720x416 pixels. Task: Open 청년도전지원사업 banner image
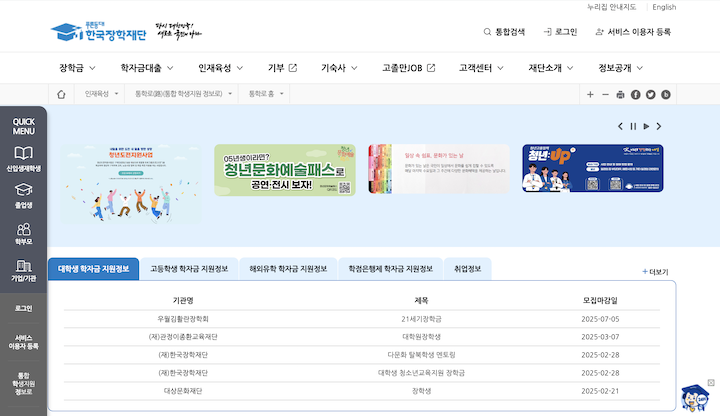click(131, 184)
